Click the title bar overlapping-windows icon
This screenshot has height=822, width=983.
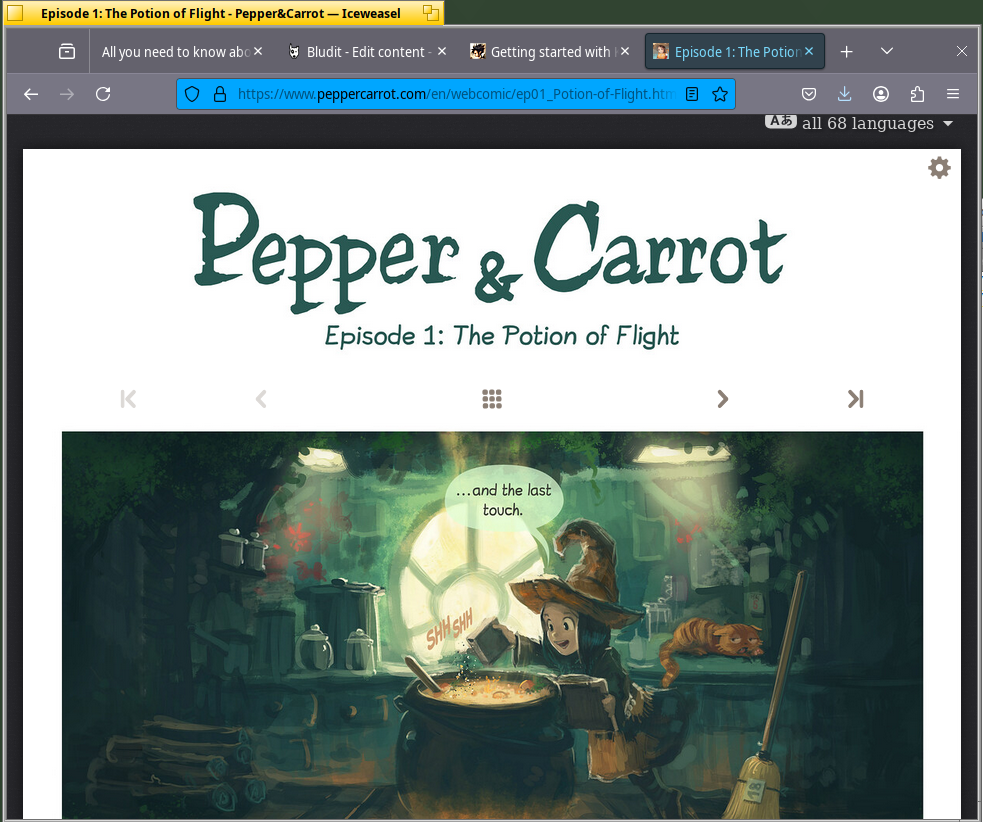(431, 13)
